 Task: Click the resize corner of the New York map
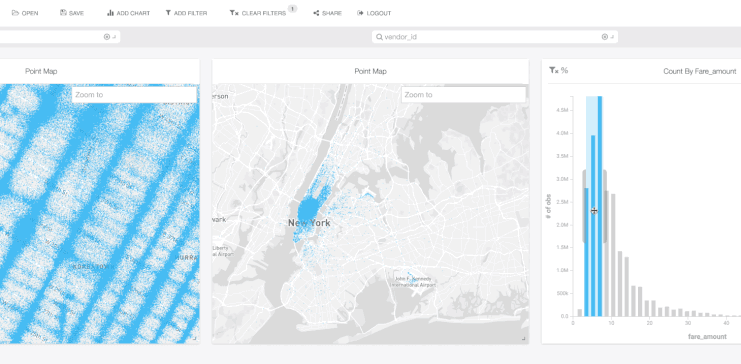(x=523, y=338)
